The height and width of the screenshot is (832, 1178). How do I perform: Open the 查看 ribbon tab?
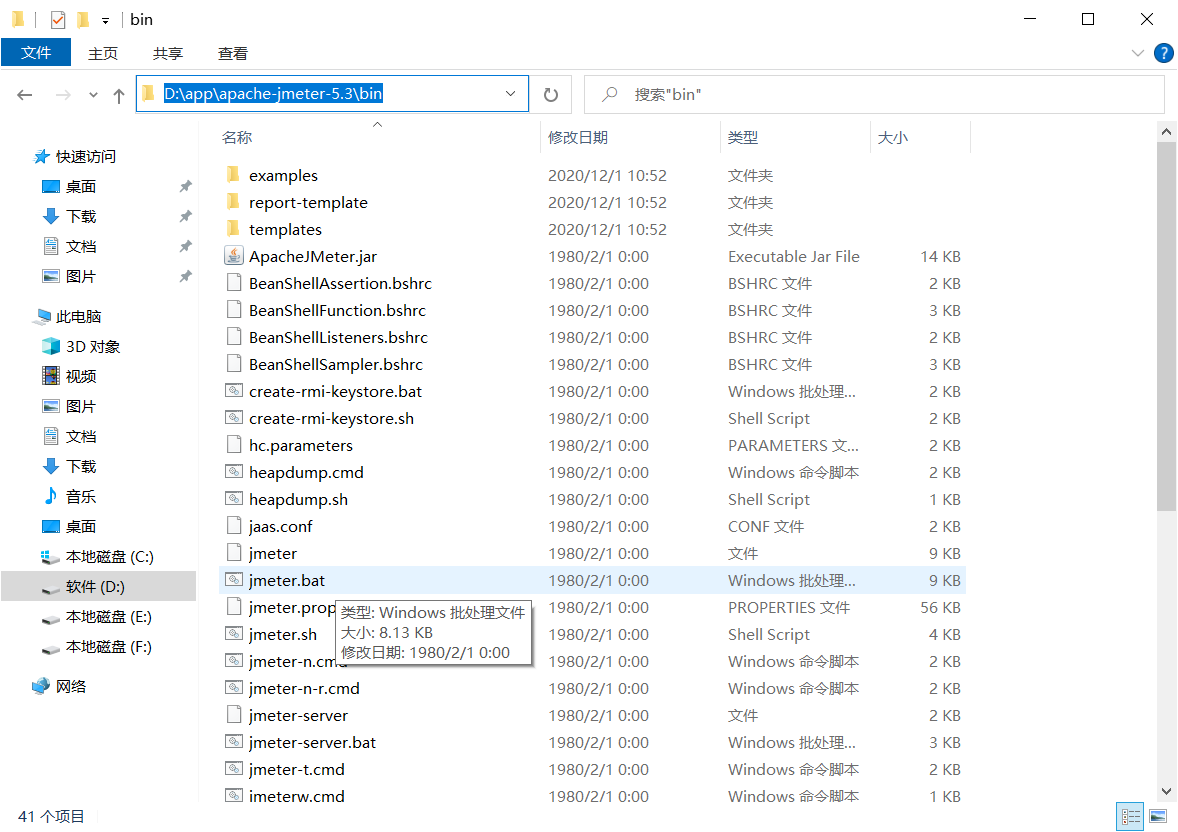(232, 53)
